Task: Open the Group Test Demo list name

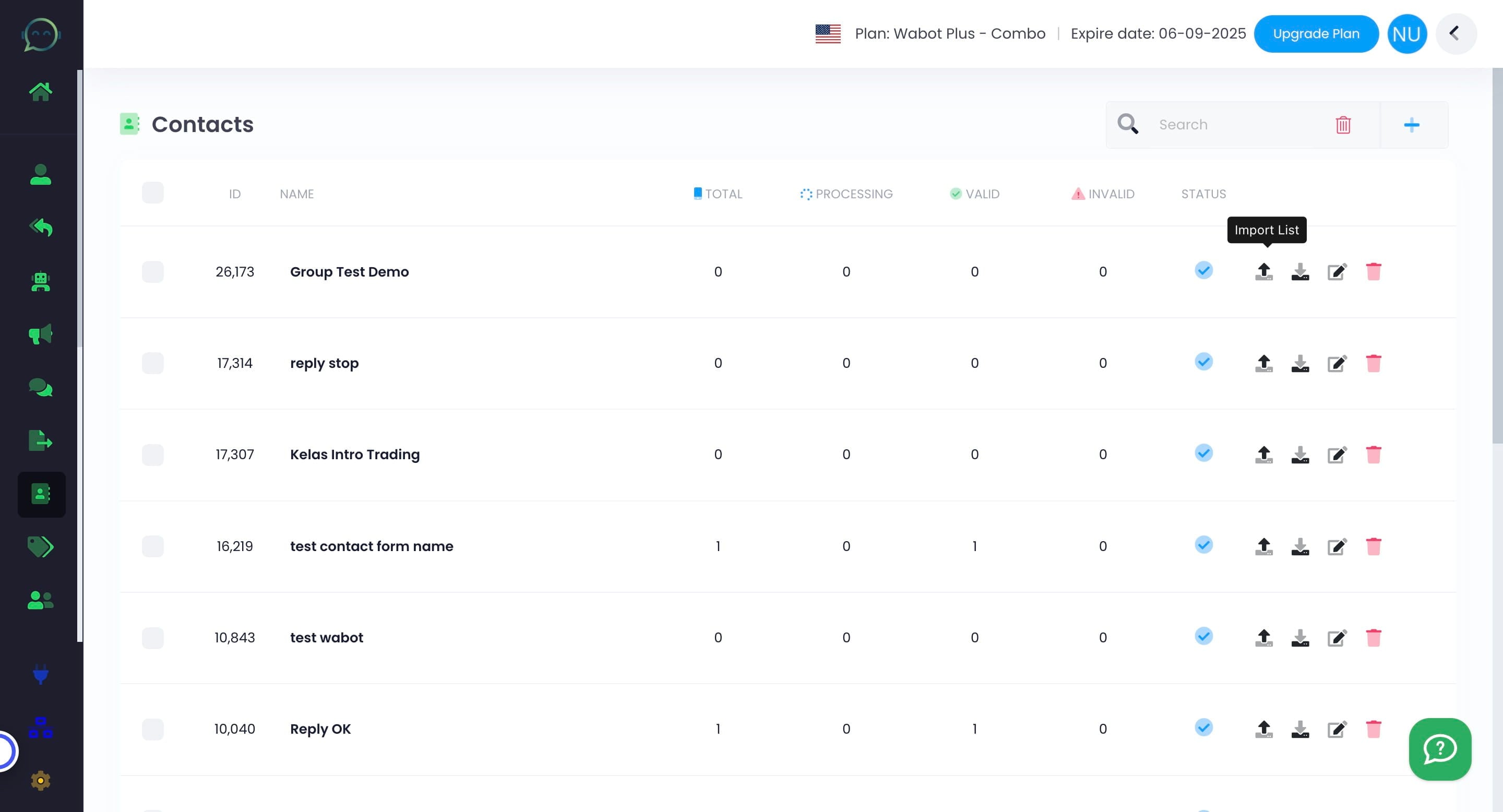Action: 349,272
